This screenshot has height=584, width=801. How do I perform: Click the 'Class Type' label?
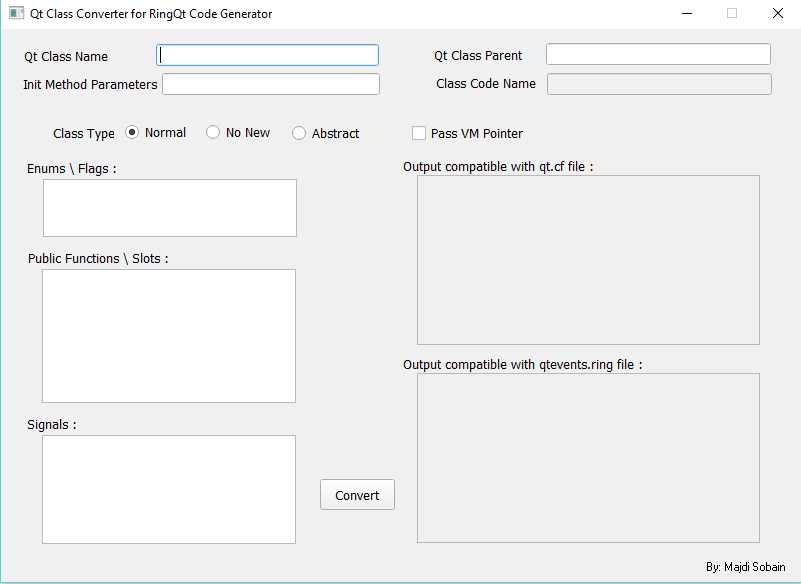coord(83,133)
